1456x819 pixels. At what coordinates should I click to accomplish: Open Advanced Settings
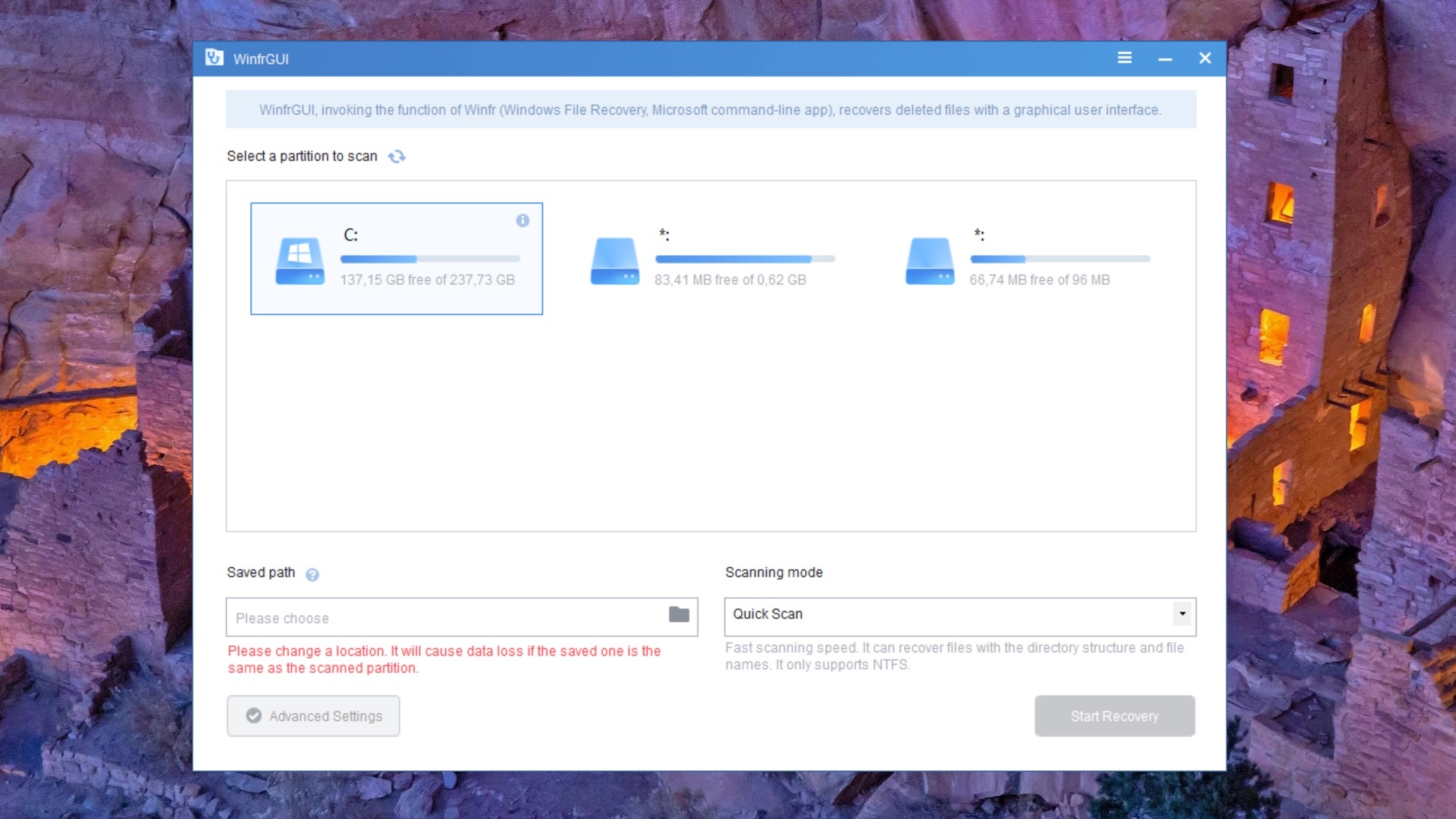[314, 715]
